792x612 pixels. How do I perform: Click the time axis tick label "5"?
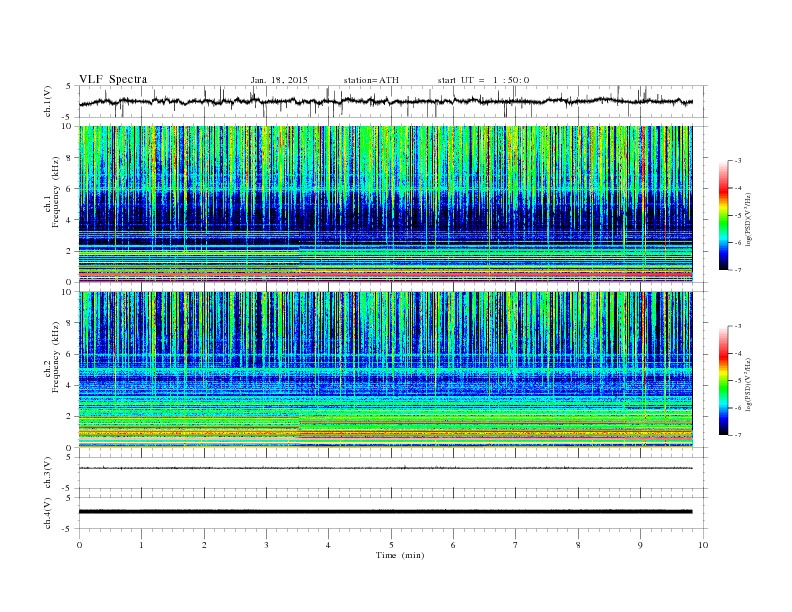point(391,545)
